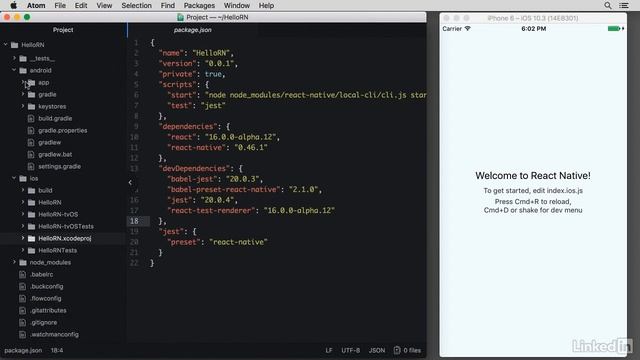Click the __tests__ folder icon
Screen dimensions: 640x360
pyautogui.click(x=23, y=58)
